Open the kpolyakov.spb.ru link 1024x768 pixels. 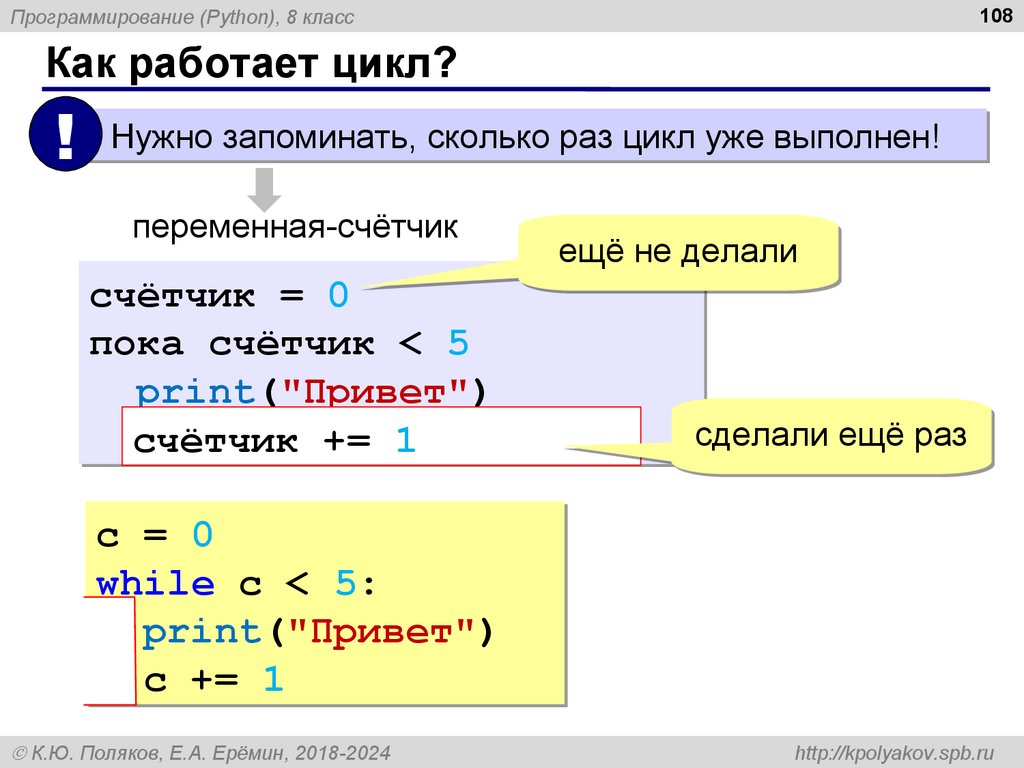click(x=894, y=753)
